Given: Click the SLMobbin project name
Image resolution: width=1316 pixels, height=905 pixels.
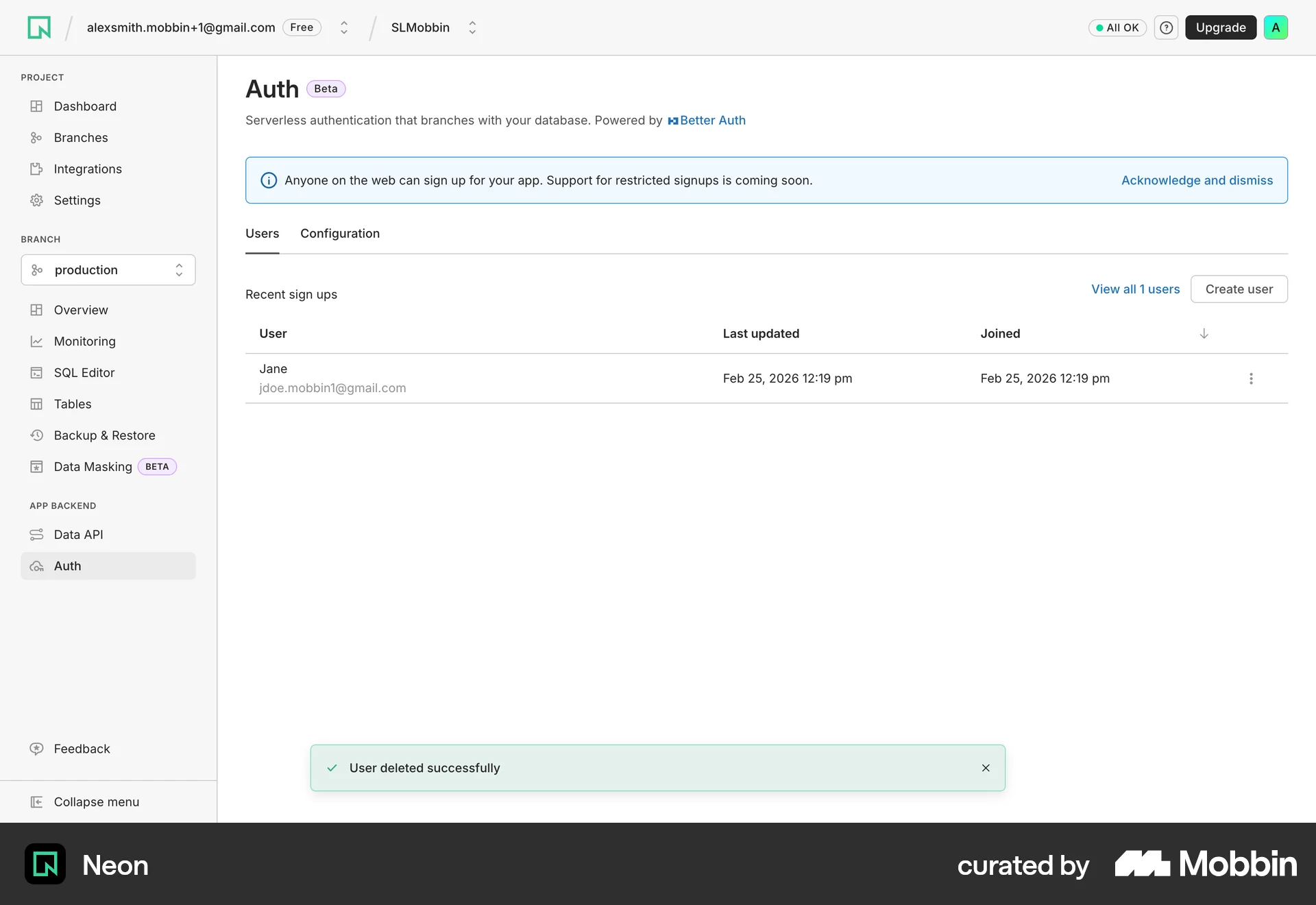Looking at the screenshot, I should [x=420, y=27].
